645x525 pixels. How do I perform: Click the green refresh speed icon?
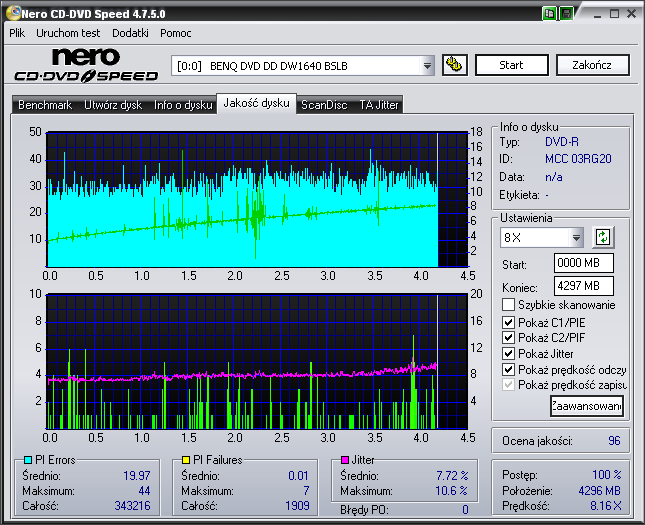[x=603, y=237]
